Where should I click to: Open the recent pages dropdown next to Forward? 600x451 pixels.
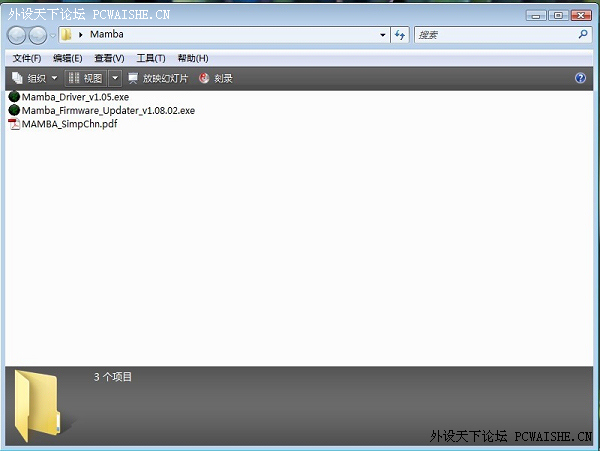point(53,35)
